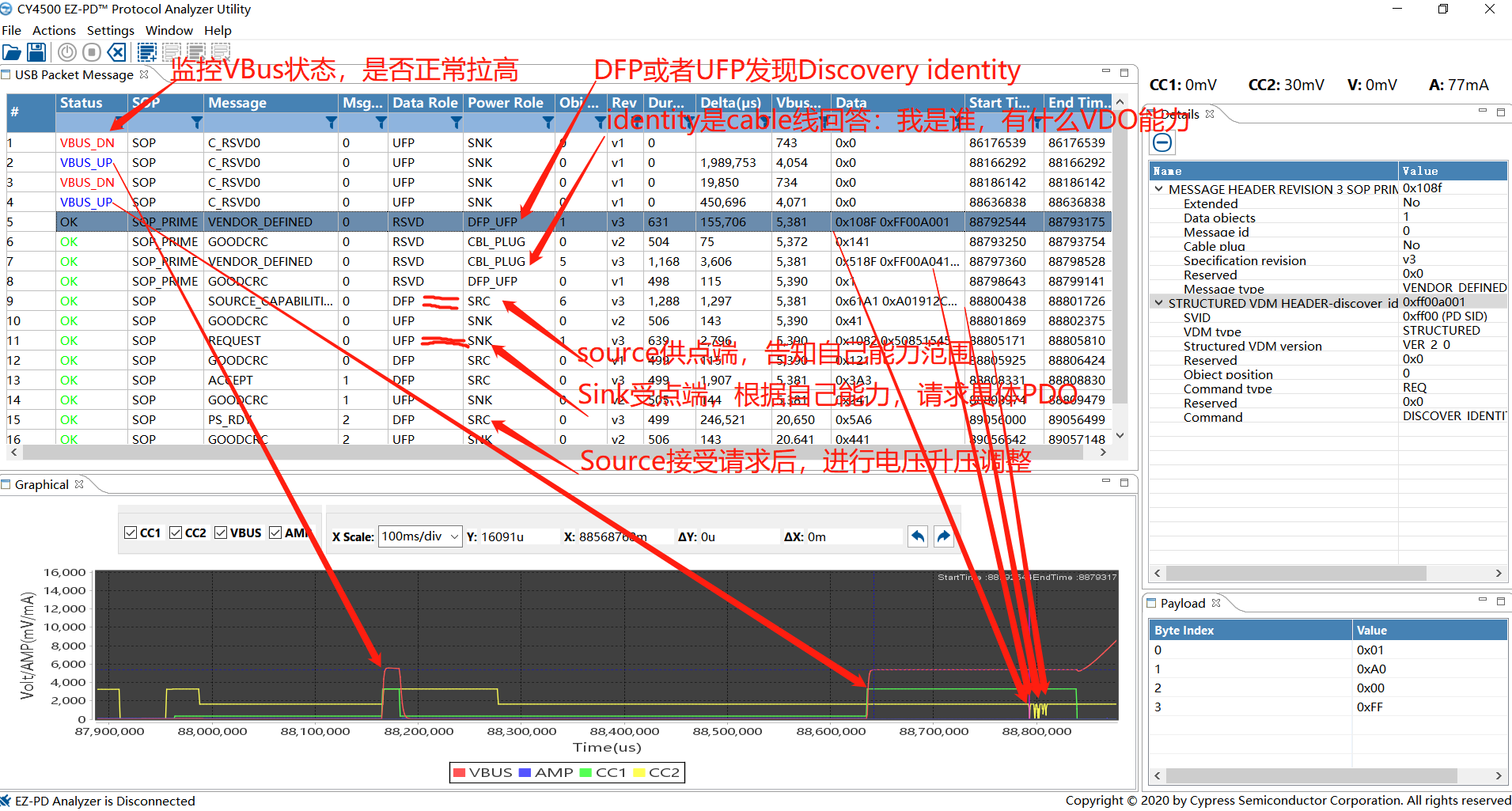Screen dimensions: 1512x811
Task: Click the add-rows toolbar icon
Action: click(147, 53)
